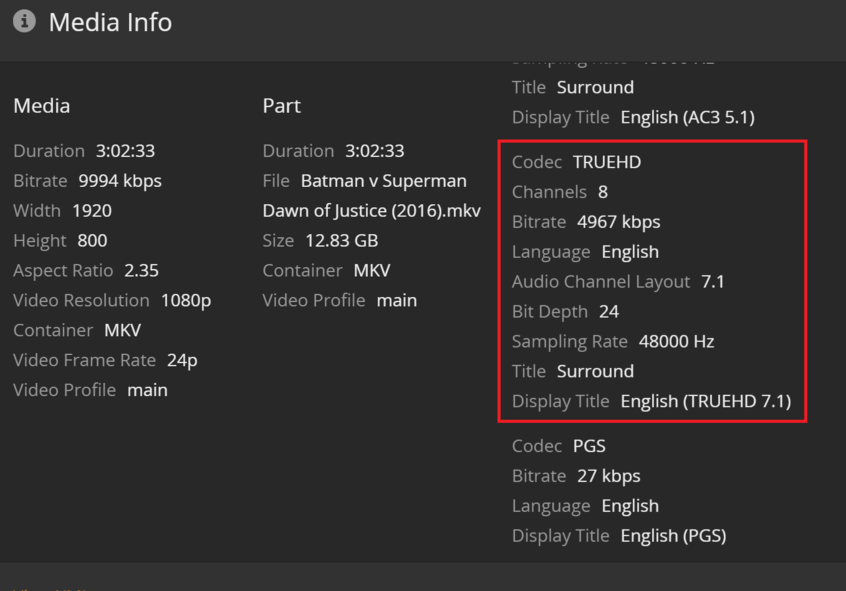Select the 1080p video resolution value
Viewport: 846px width, 591px height.
[186, 301]
